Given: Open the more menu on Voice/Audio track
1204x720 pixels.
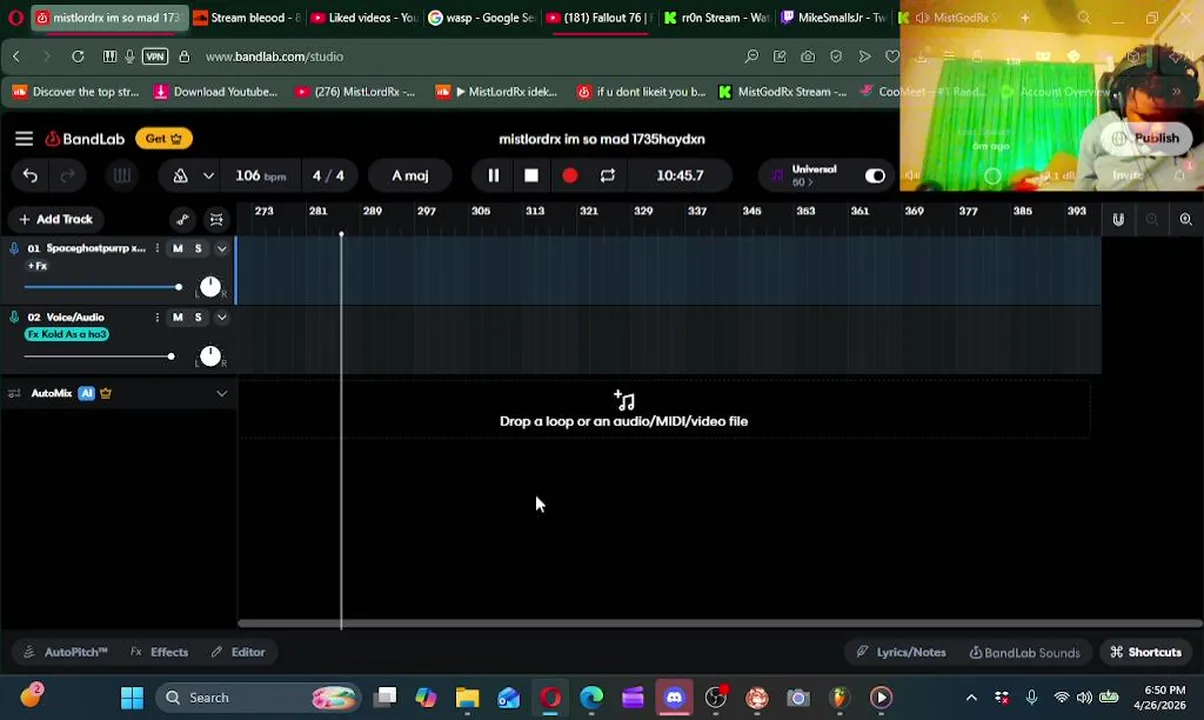Looking at the screenshot, I should click(x=157, y=317).
